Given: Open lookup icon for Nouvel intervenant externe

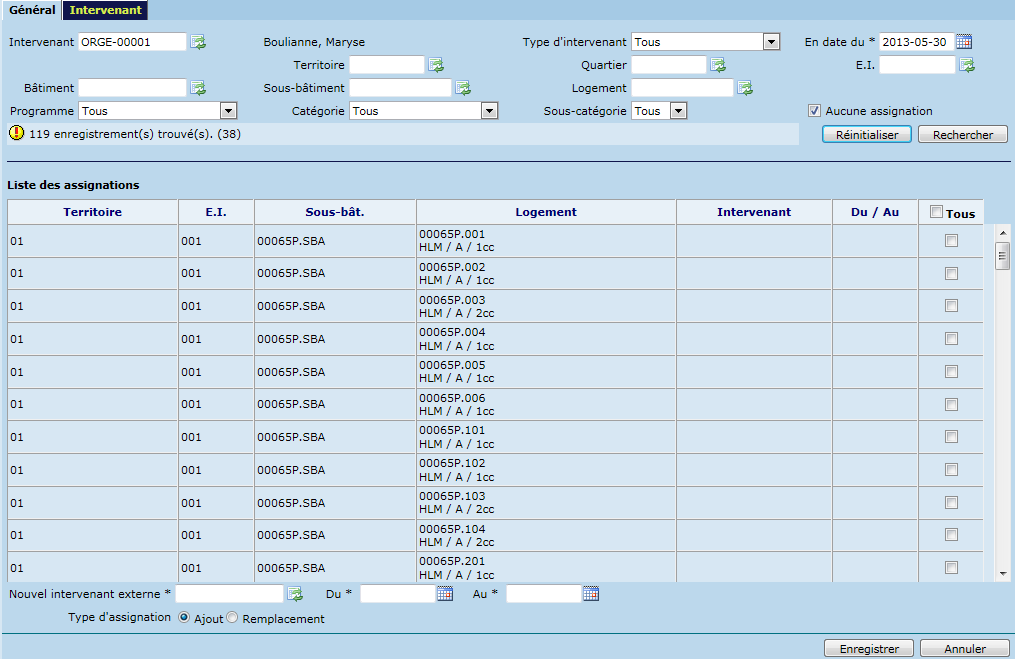Looking at the screenshot, I should pyautogui.click(x=295, y=594).
